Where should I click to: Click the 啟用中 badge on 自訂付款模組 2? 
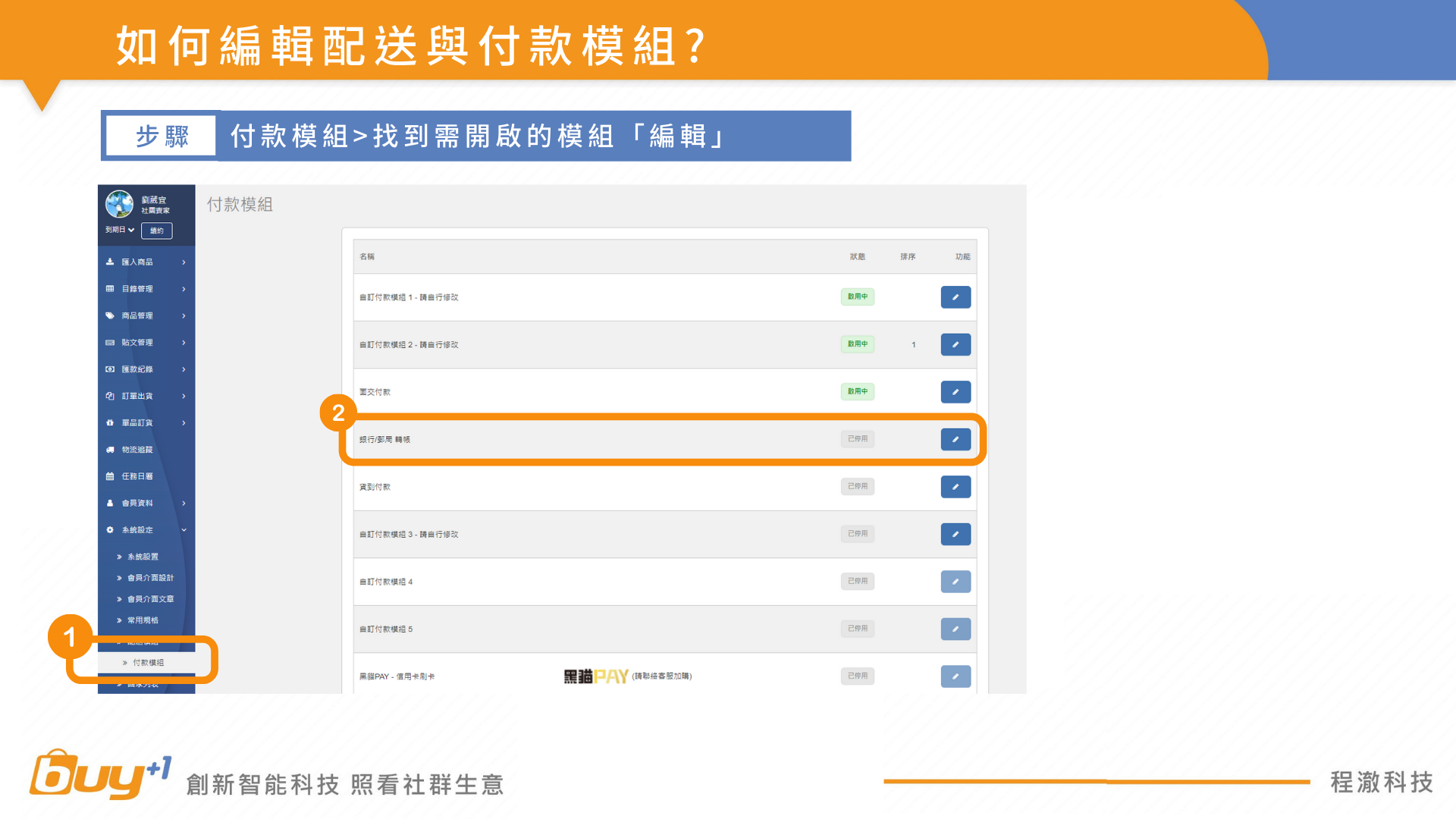[x=857, y=344]
